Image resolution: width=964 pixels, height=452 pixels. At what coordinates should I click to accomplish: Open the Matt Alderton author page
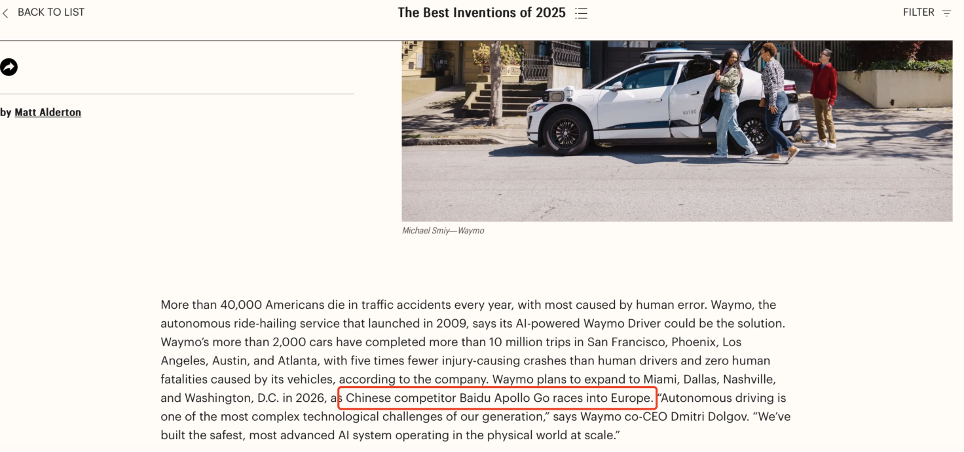(x=48, y=113)
